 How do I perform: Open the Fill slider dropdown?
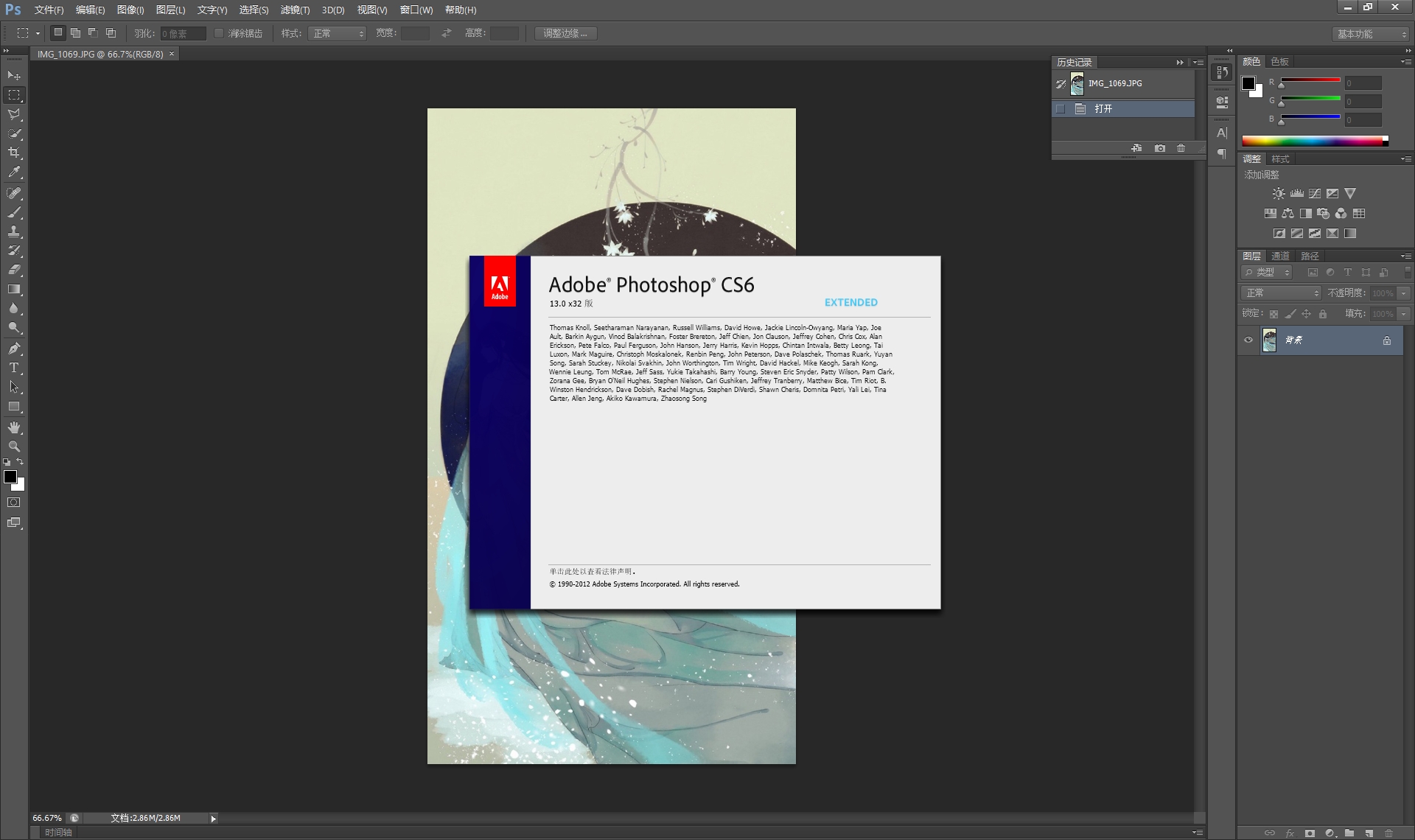1404,314
